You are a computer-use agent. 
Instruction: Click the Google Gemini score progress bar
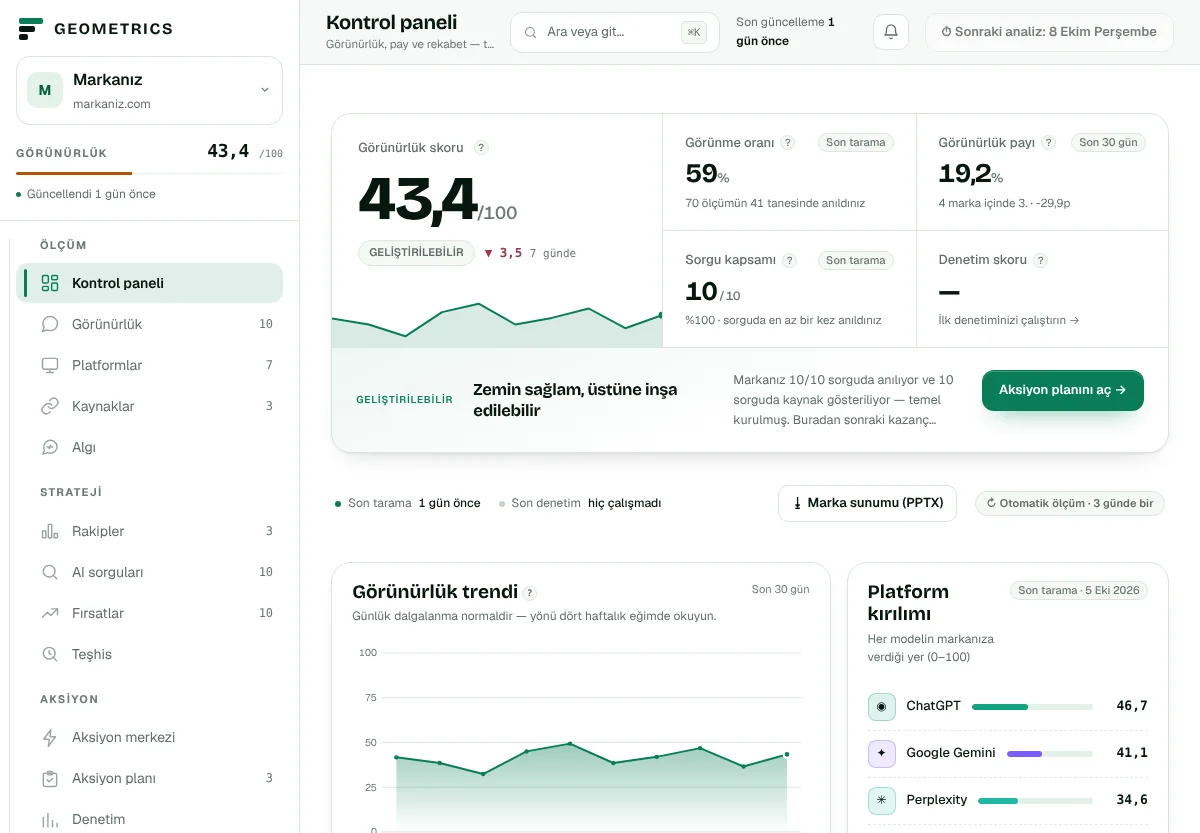[1049, 753]
